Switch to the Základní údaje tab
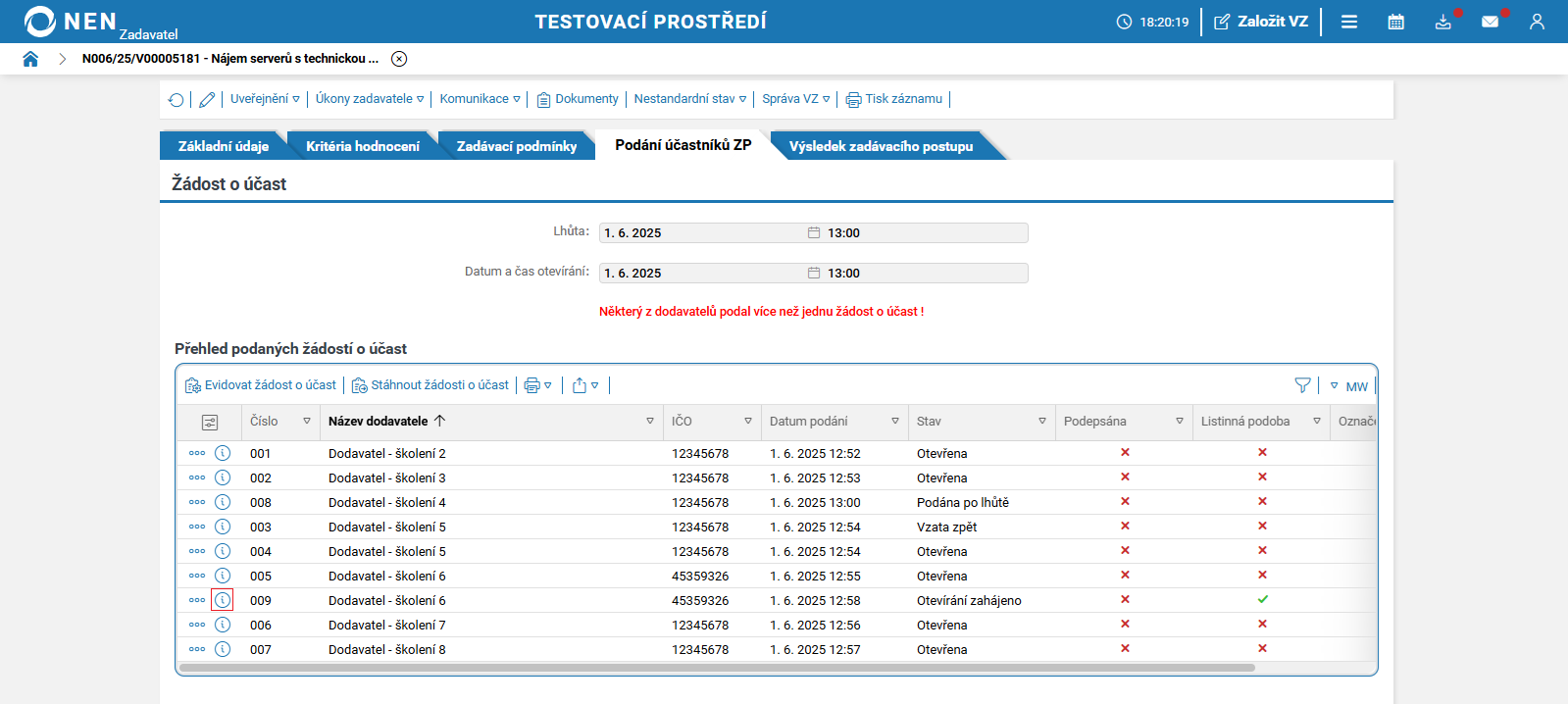 pos(223,146)
